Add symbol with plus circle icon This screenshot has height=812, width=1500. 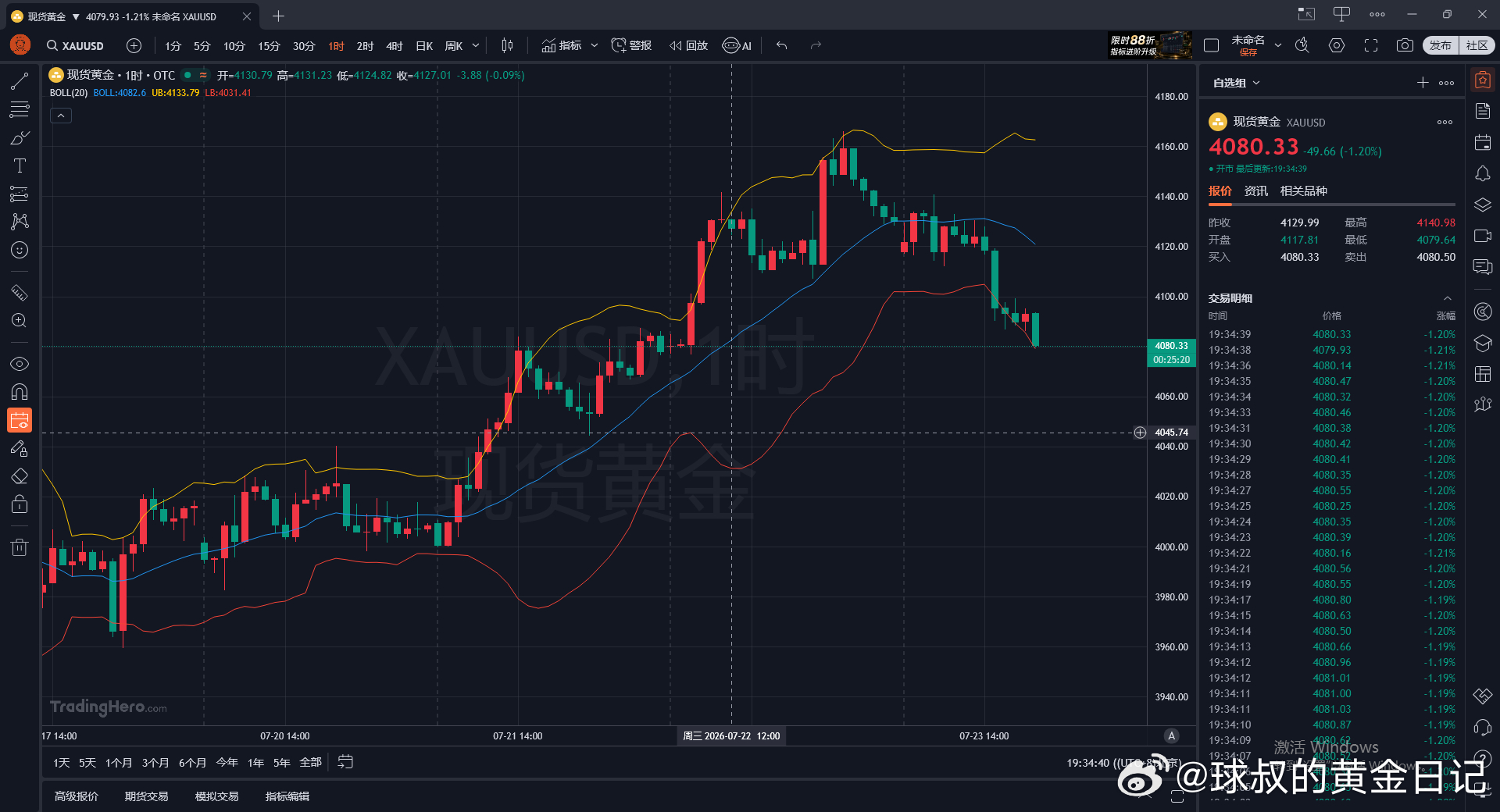(134, 46)
